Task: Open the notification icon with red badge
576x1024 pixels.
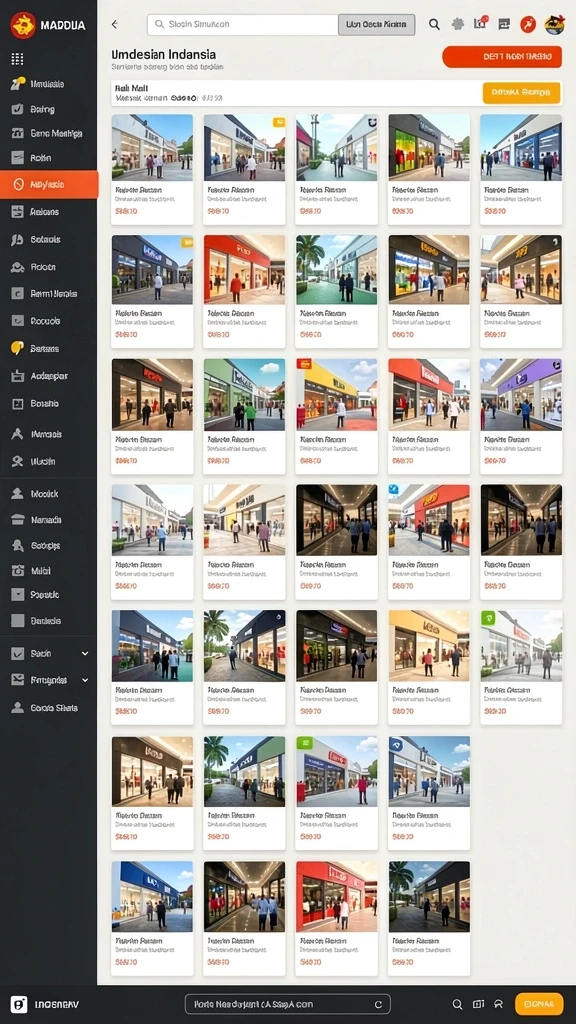Action: [x=481, y=24]
